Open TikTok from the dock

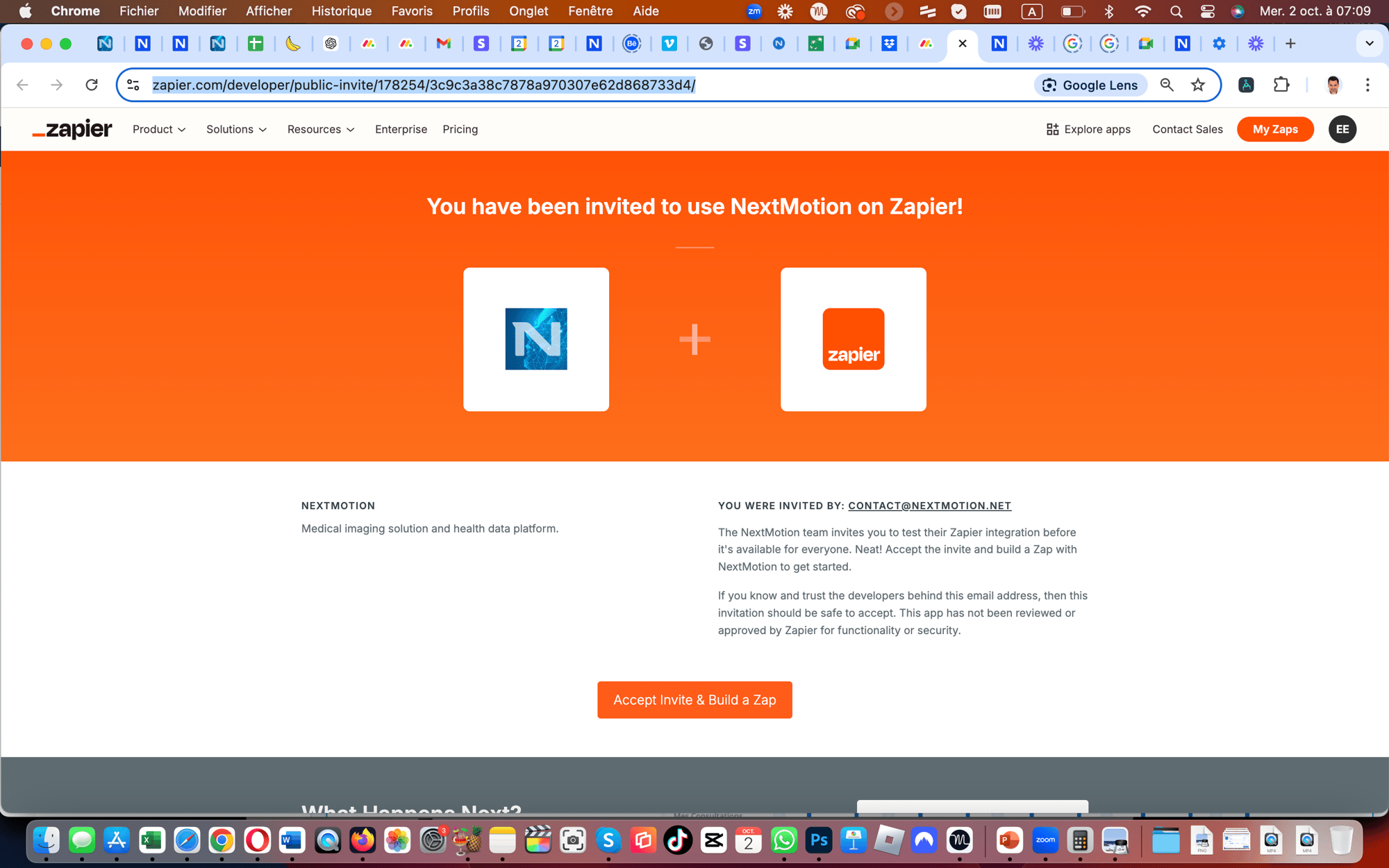coord(678,841)
